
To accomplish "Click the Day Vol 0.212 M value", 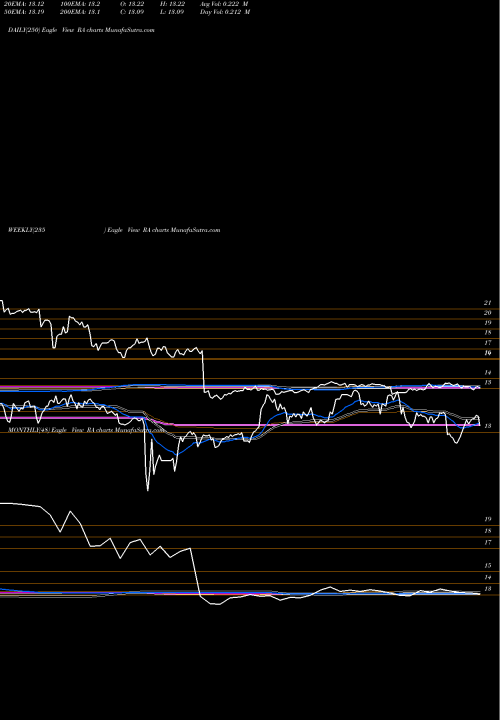I will [x=225, y=12].
